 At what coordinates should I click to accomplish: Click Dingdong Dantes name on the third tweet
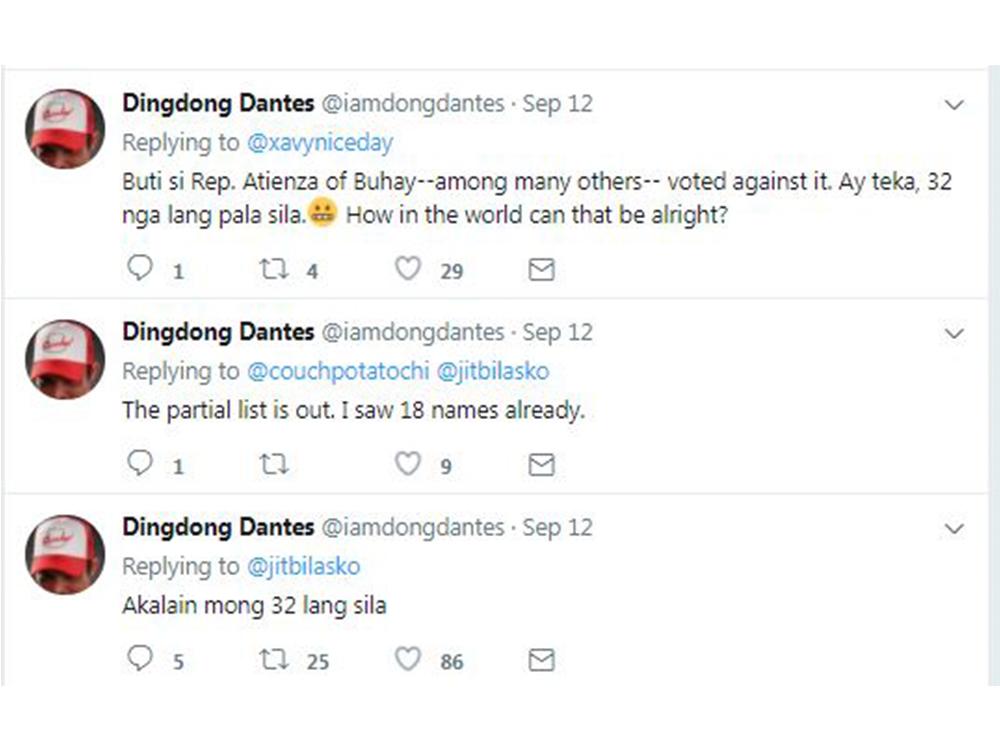216,527
